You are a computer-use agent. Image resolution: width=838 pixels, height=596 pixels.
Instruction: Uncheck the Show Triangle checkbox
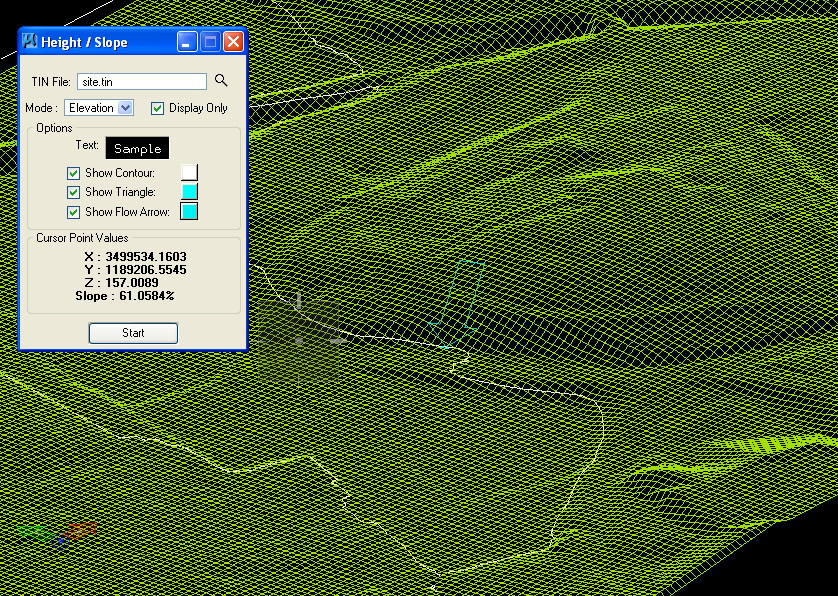pos(73,192)
